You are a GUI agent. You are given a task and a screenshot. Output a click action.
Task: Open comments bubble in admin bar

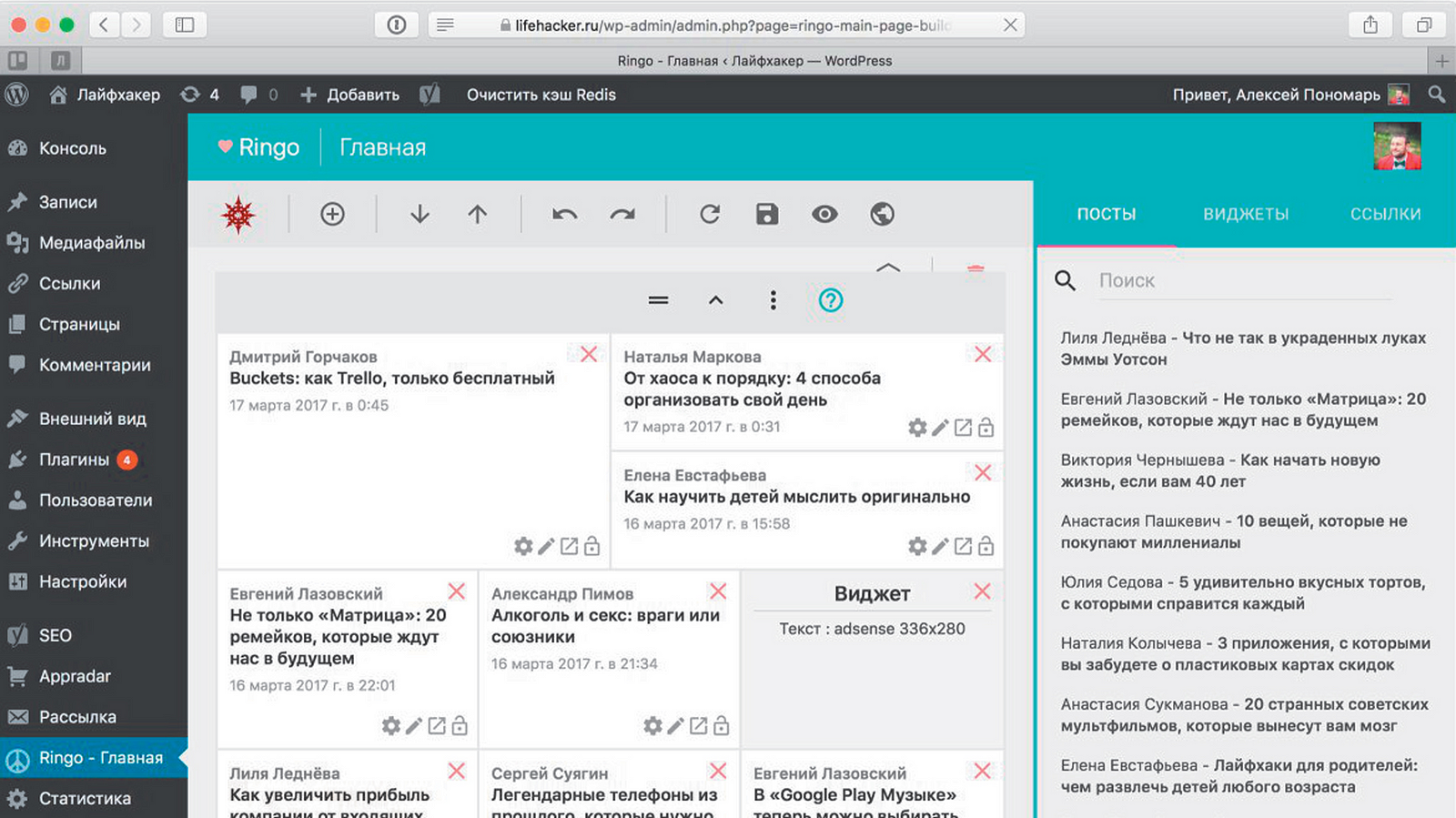point(259,95)
